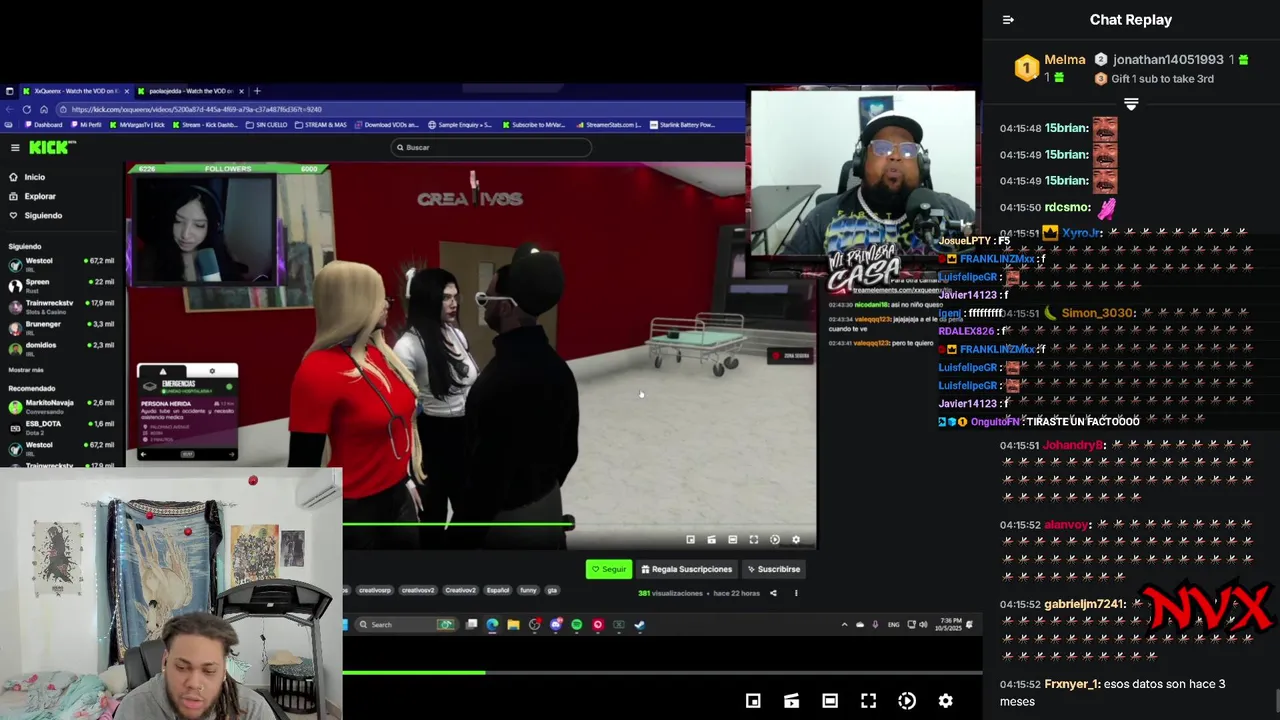
Task: Open new browser tab with plus icon
Action: click(x=257, y=91)
